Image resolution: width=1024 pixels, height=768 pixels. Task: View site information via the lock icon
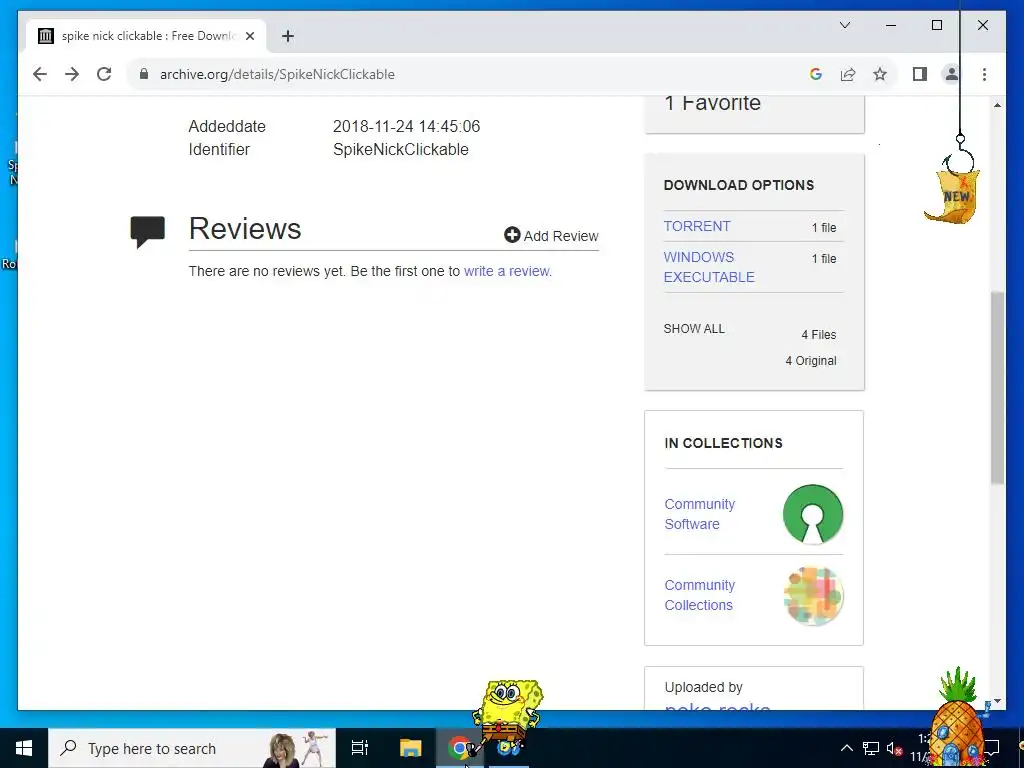[x=144, y=74]
